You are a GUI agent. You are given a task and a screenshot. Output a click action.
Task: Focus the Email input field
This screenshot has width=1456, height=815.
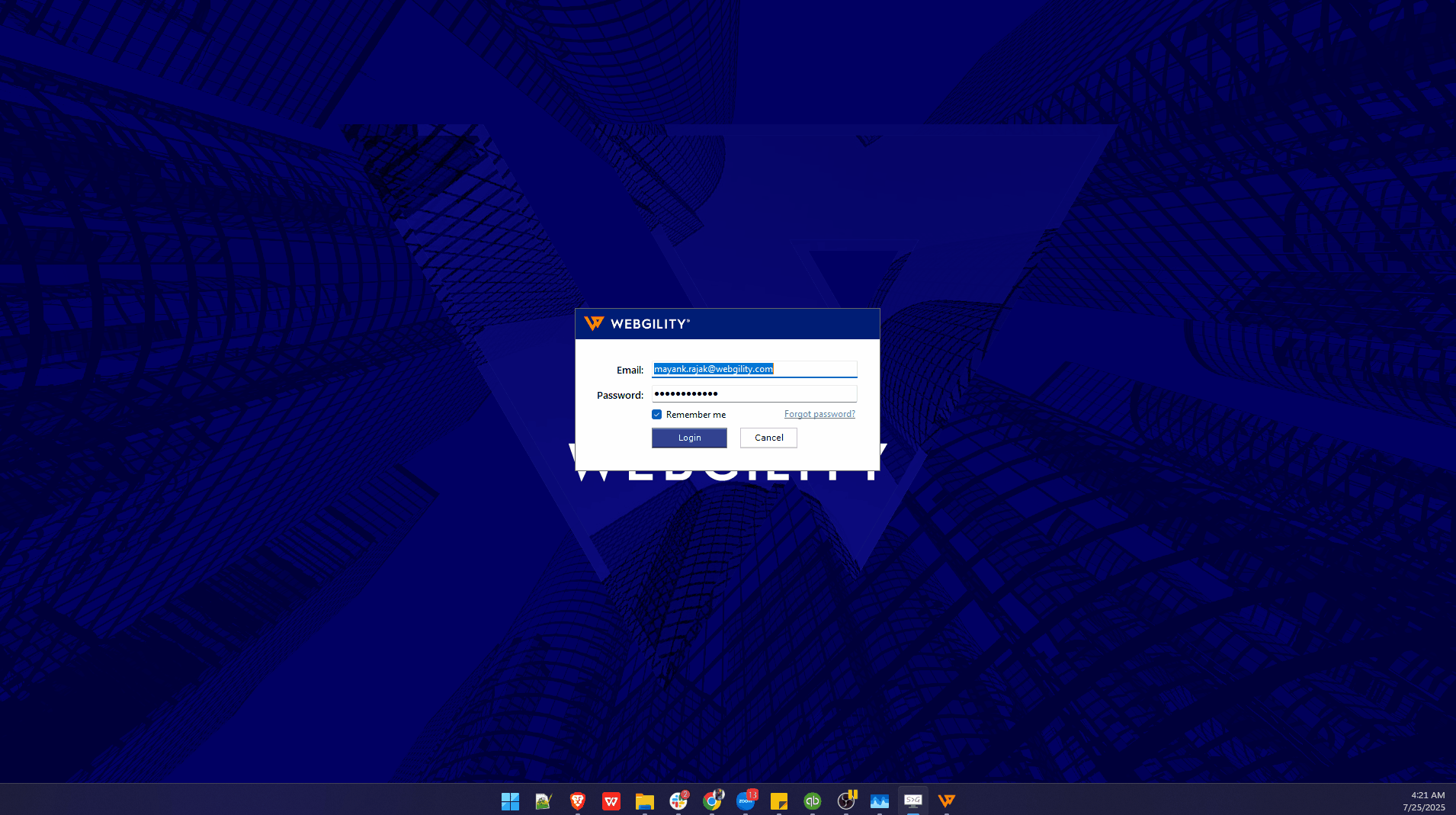754,369
